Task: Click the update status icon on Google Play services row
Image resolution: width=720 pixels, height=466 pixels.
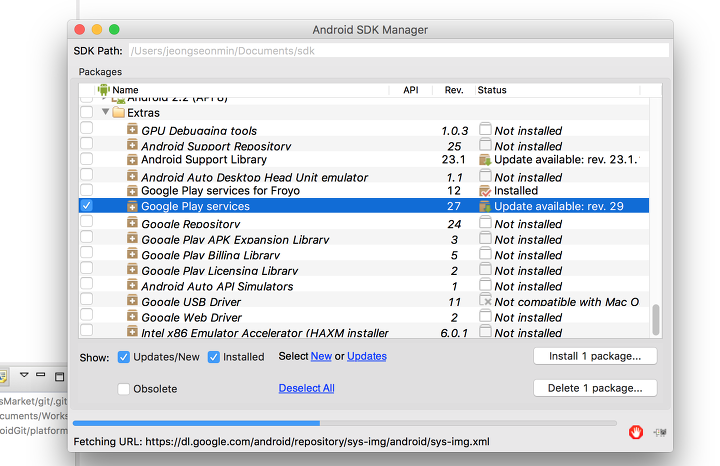Action: (x=485, y=206)
